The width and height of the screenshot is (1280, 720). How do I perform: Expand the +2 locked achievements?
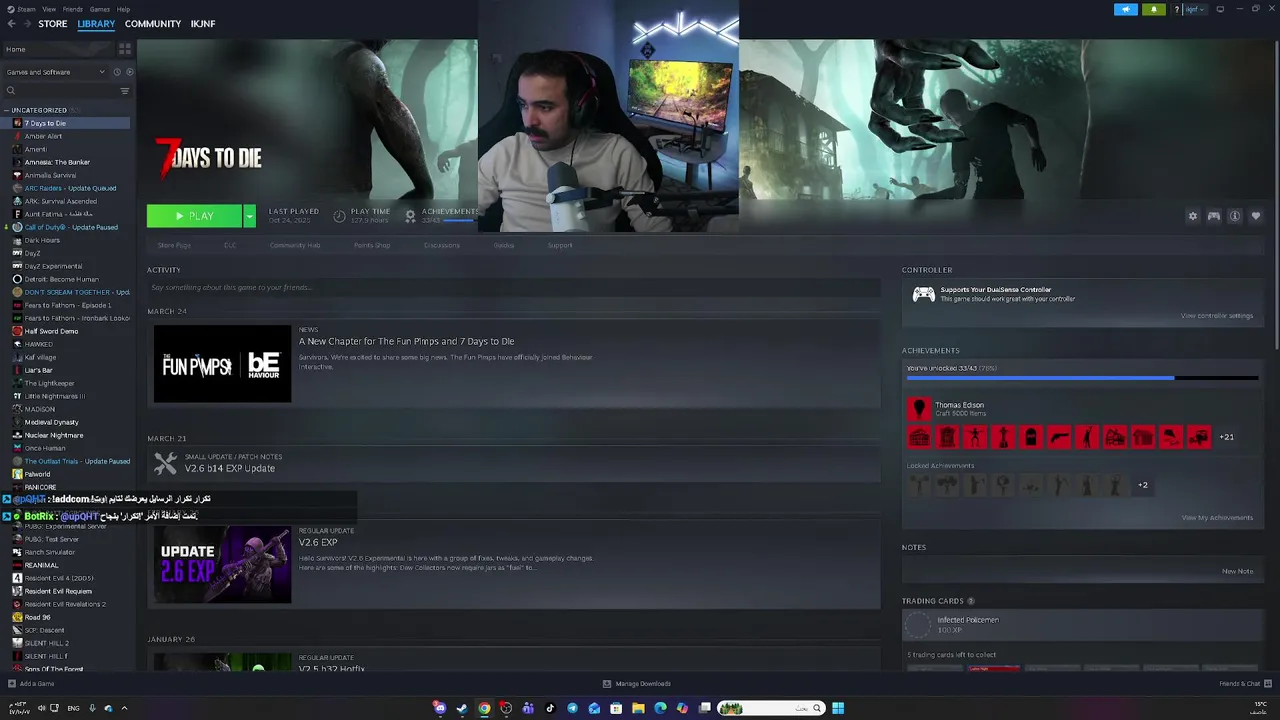[x=1142, y=485]
